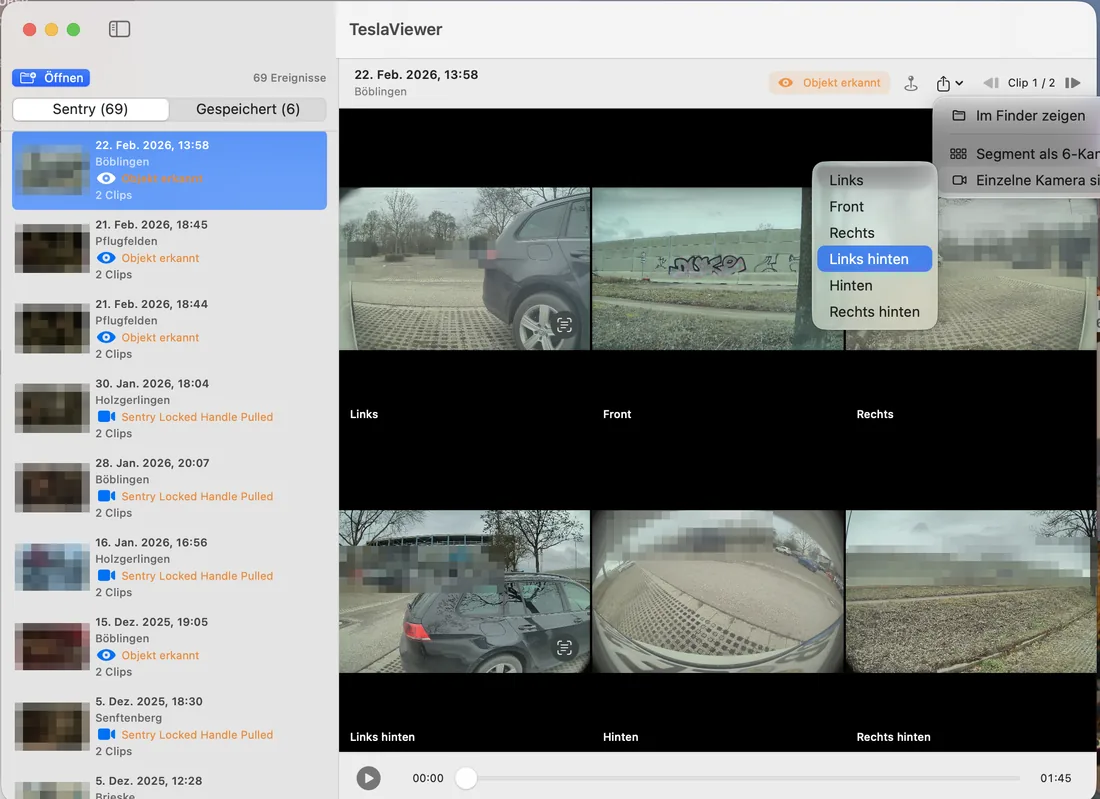Open thumbnail of 21. Feb. 18:45 event
The height and width of the screenshot is (799, 1100).
coord(52,248)
